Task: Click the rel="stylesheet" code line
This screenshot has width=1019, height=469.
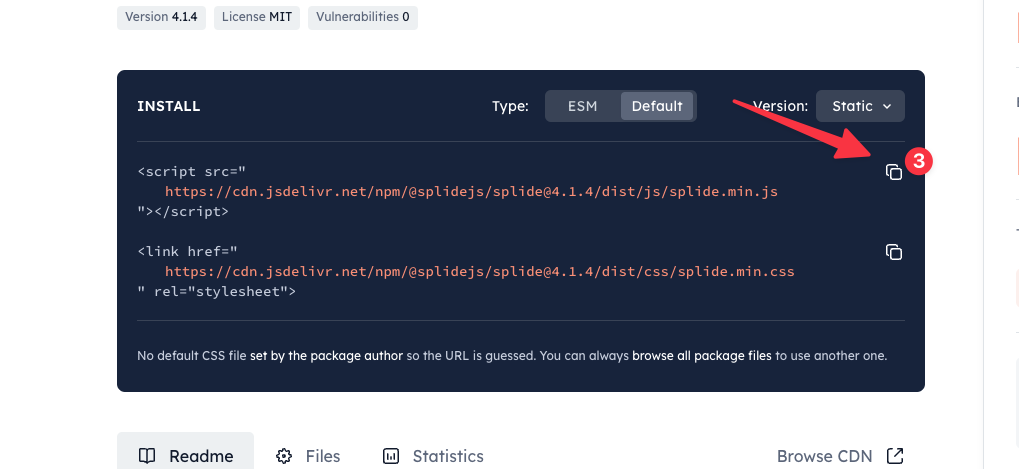Action: pyautogui.click(x=216, y=292)
